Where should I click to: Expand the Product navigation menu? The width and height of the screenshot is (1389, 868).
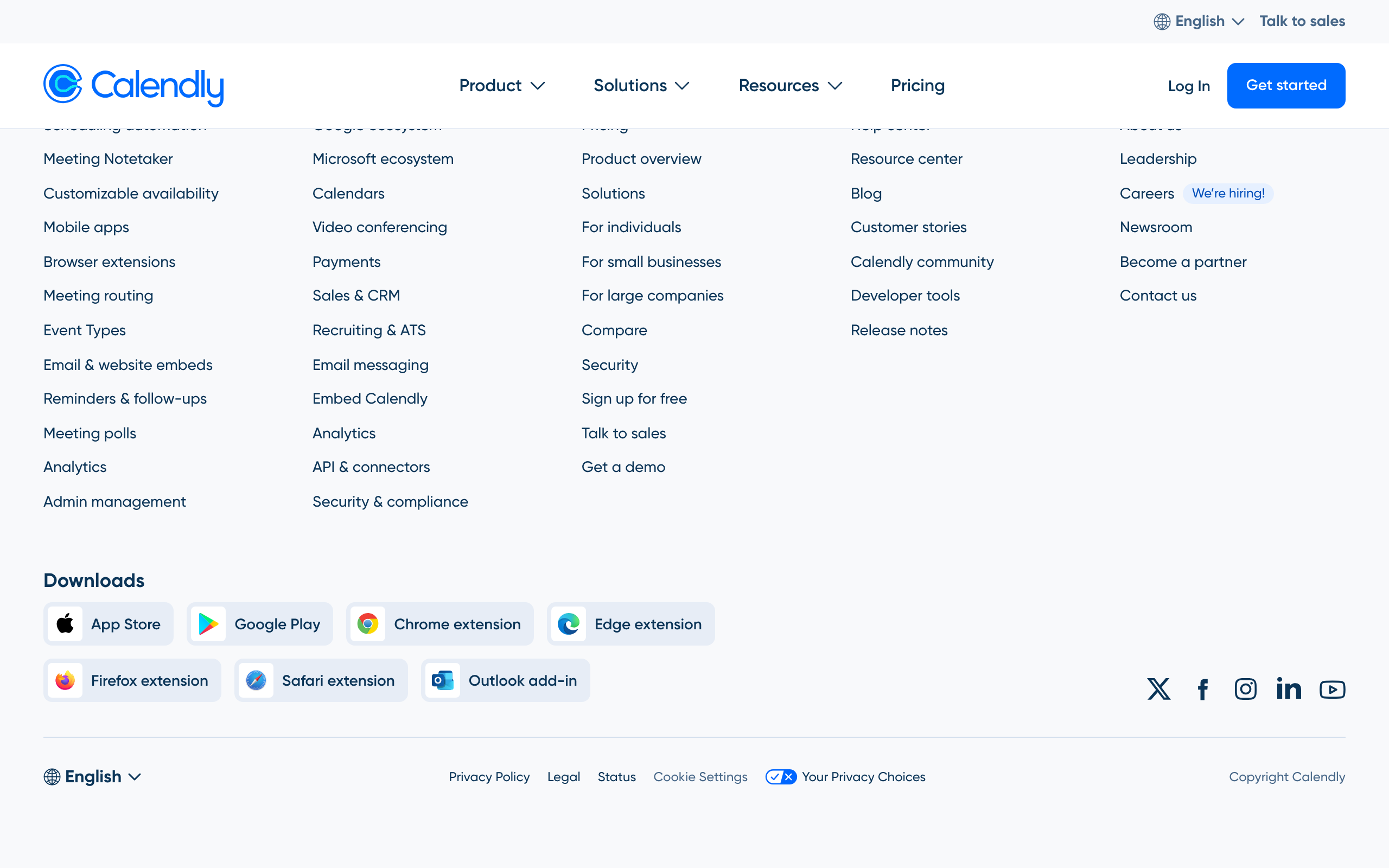pyautogui.click(x=501, y=86)
